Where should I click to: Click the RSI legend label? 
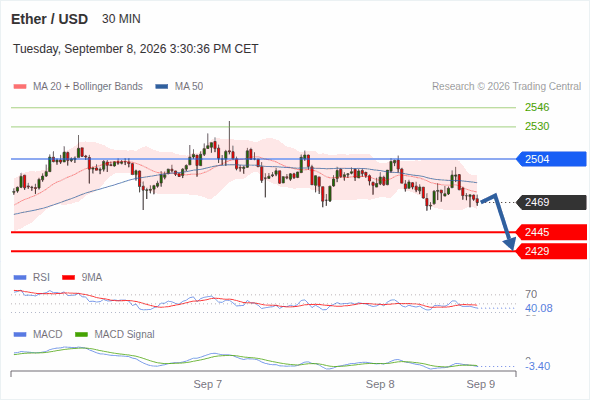click(x=41, y=277)
